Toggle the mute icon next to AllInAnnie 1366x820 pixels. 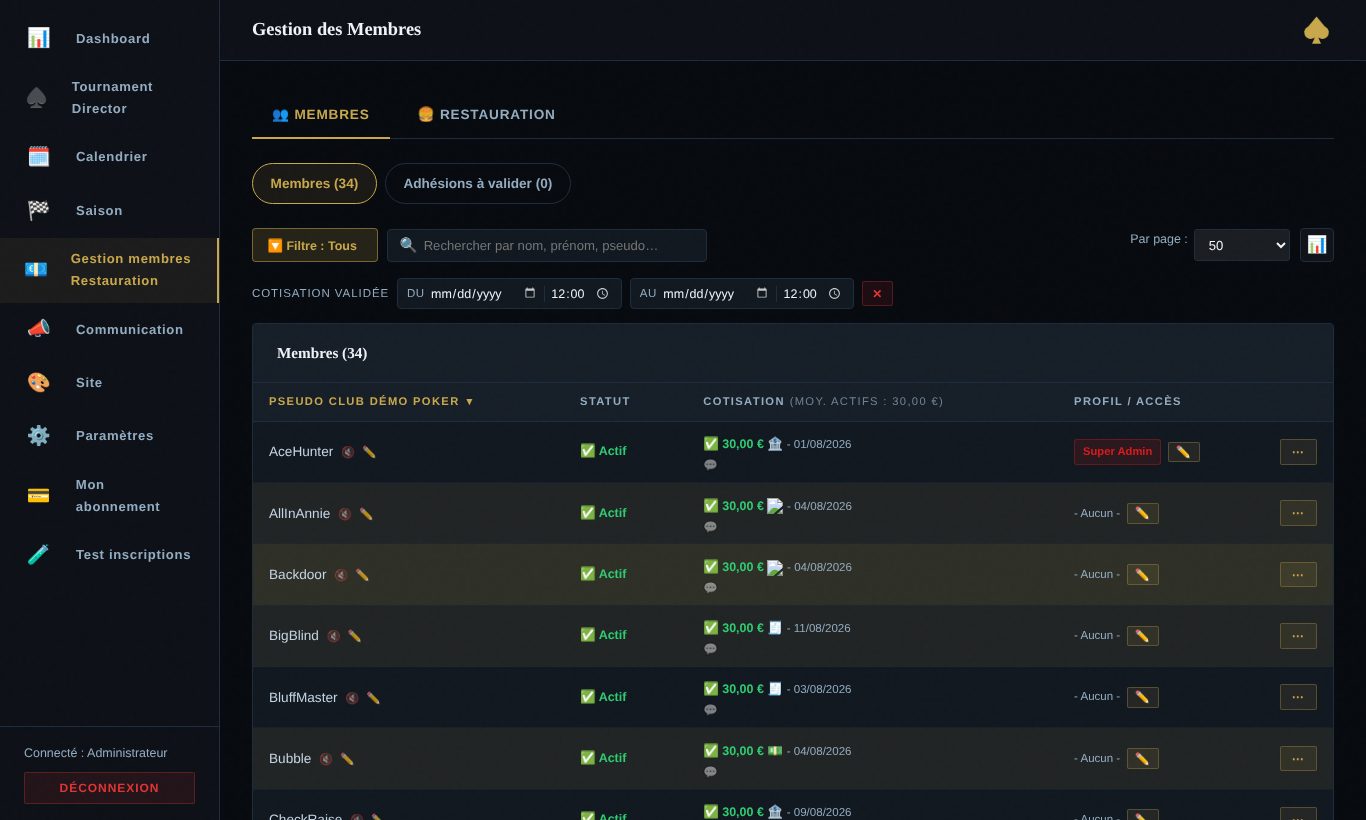tap(345, 514)
